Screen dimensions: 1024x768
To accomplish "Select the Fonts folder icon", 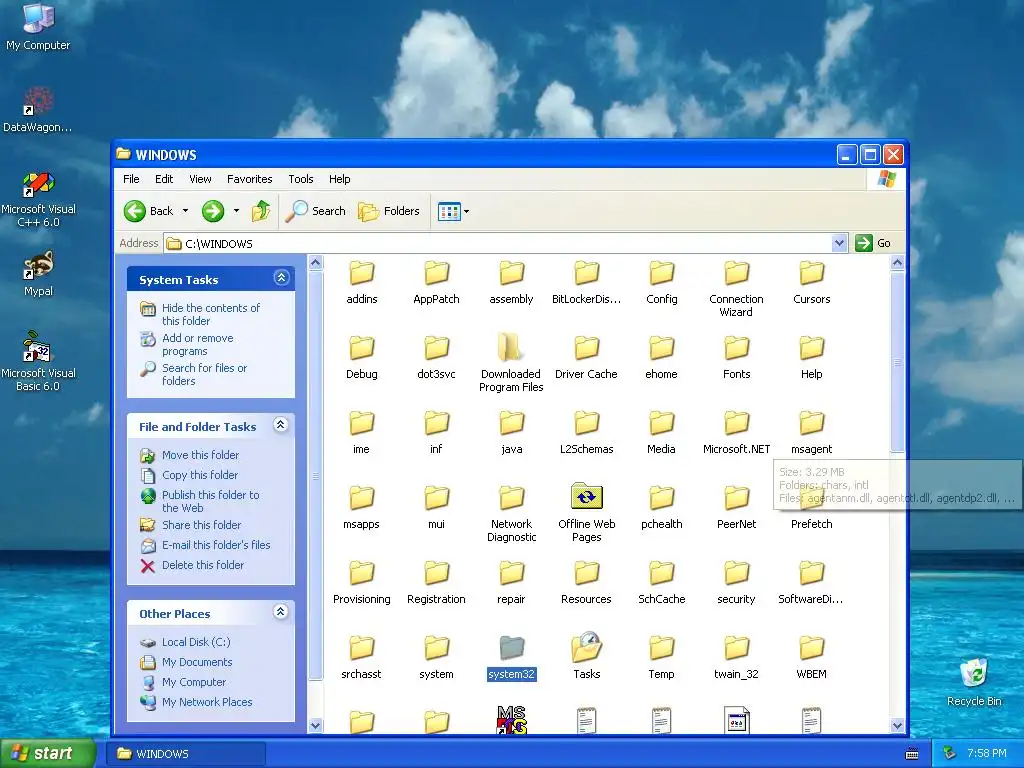I will click(x=737, y=348).
